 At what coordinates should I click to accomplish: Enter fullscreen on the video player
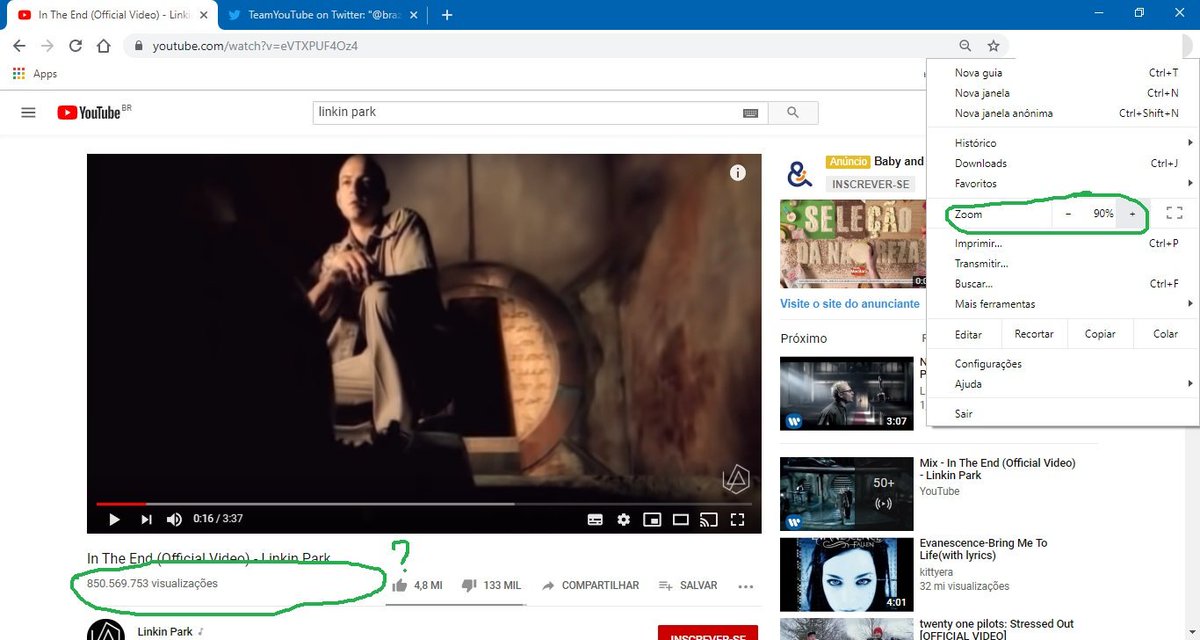(738, 519)
